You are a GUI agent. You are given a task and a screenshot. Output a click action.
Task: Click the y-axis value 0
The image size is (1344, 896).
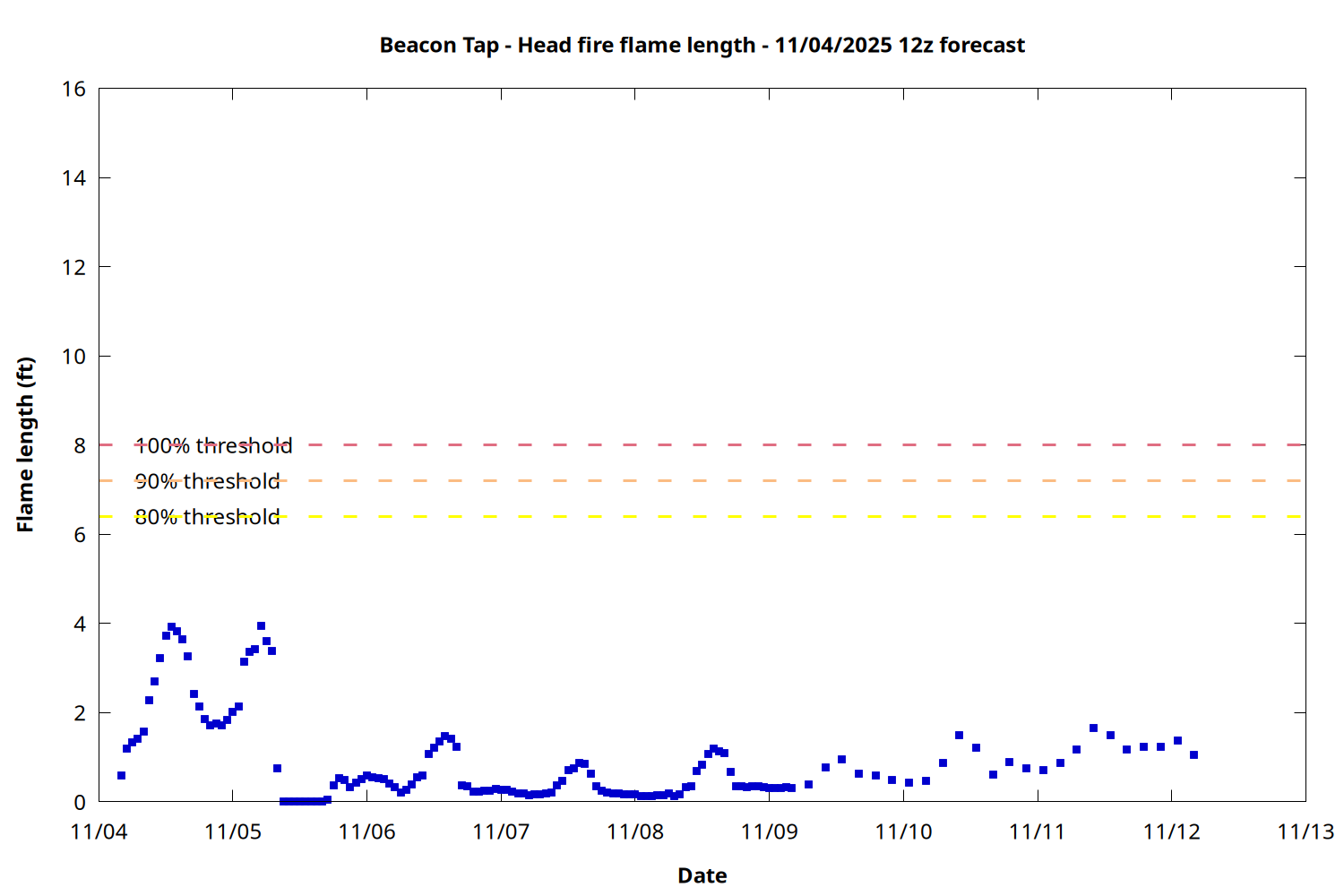click(80, 802)
